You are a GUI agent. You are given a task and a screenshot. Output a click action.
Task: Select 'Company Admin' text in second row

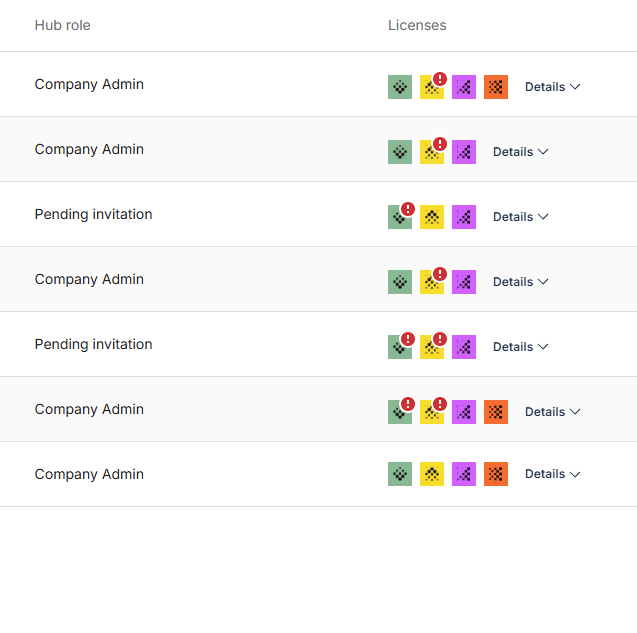click(89, 150)
